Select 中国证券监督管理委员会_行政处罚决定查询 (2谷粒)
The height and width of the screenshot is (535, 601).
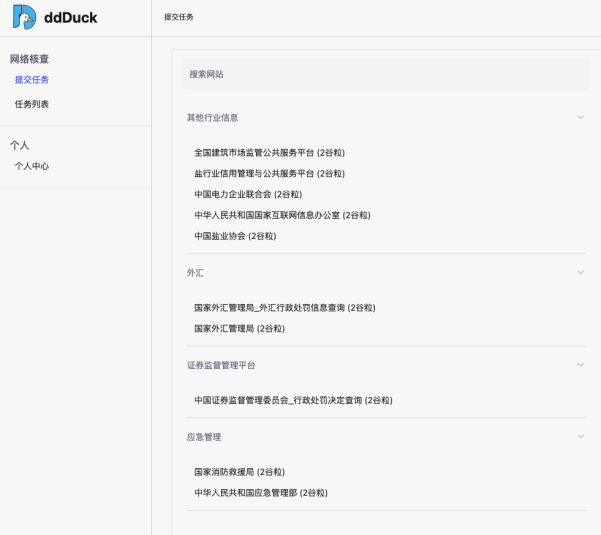pyautogui.click(x=293, y=400)
